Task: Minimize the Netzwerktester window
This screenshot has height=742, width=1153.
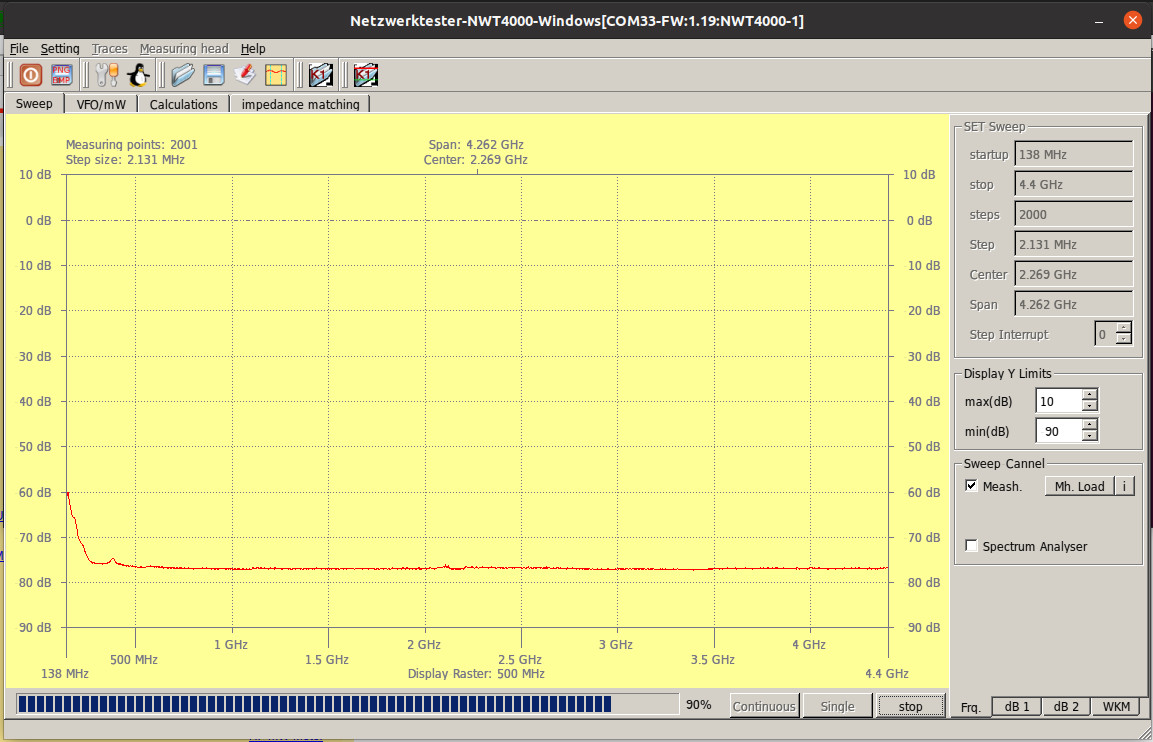Action: (x=1099, y=21)
